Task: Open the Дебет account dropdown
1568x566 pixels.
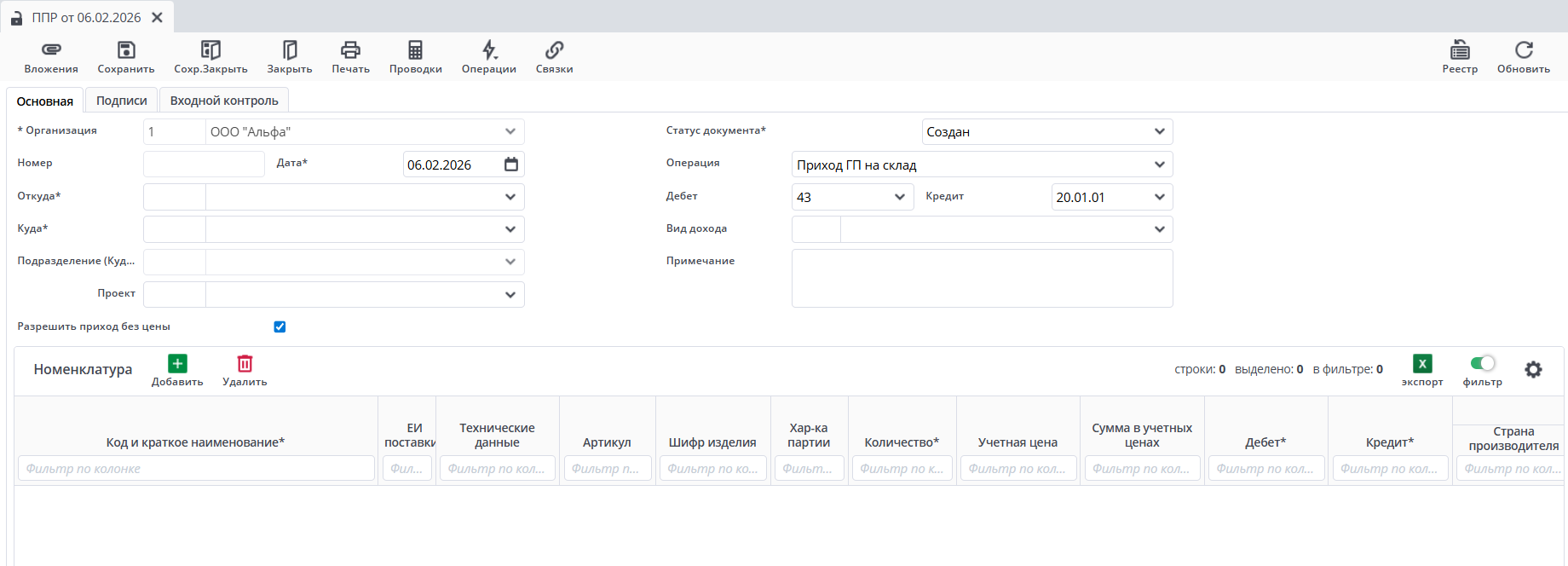Action: (x=899, y=197)
